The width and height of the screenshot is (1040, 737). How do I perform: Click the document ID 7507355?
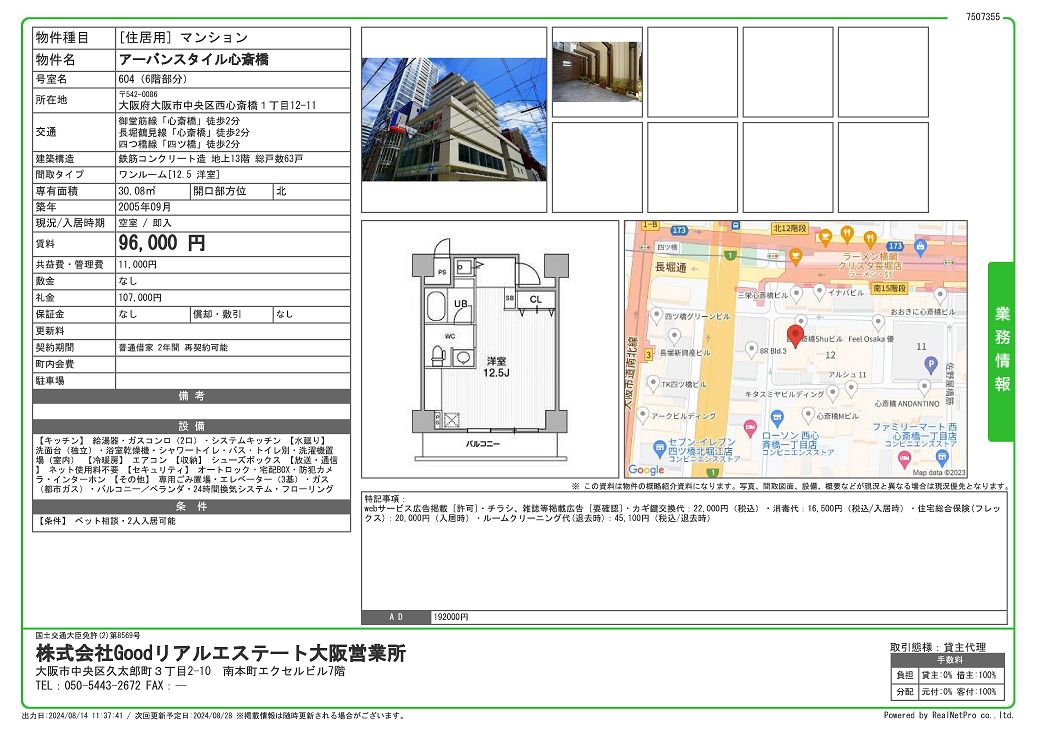(982, 17)
